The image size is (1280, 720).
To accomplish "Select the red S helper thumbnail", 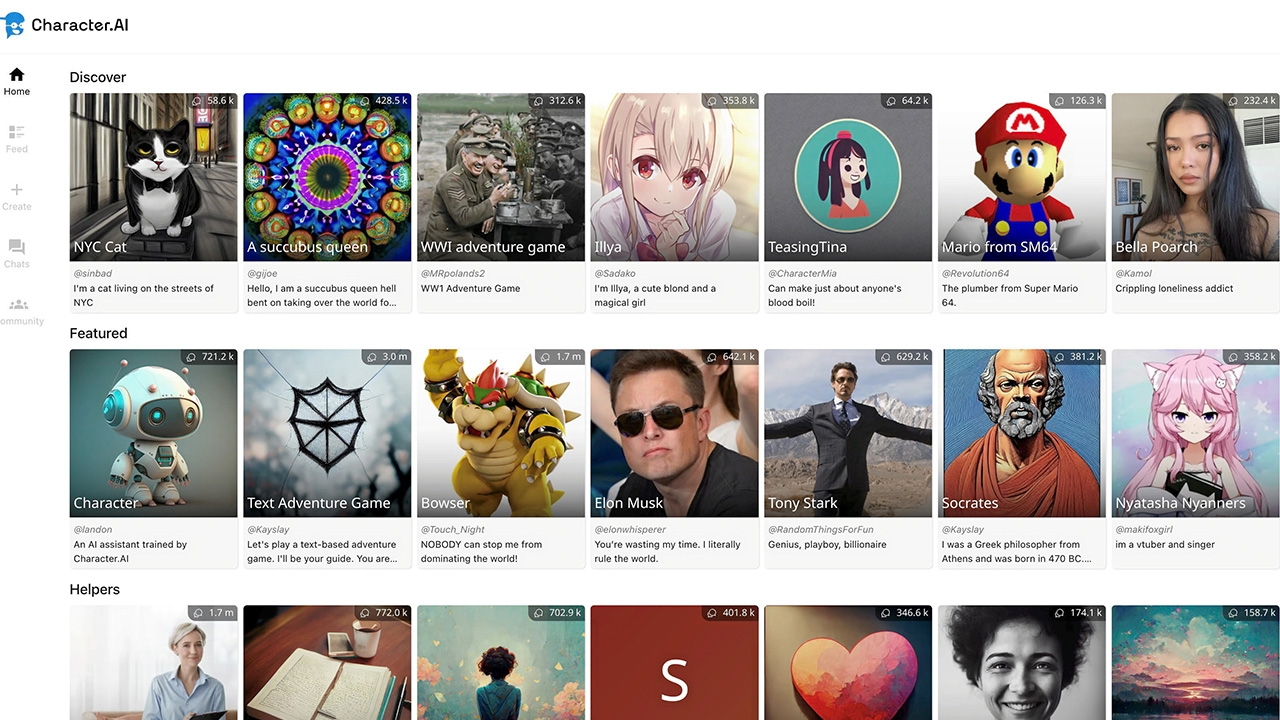I will [674, 662].
